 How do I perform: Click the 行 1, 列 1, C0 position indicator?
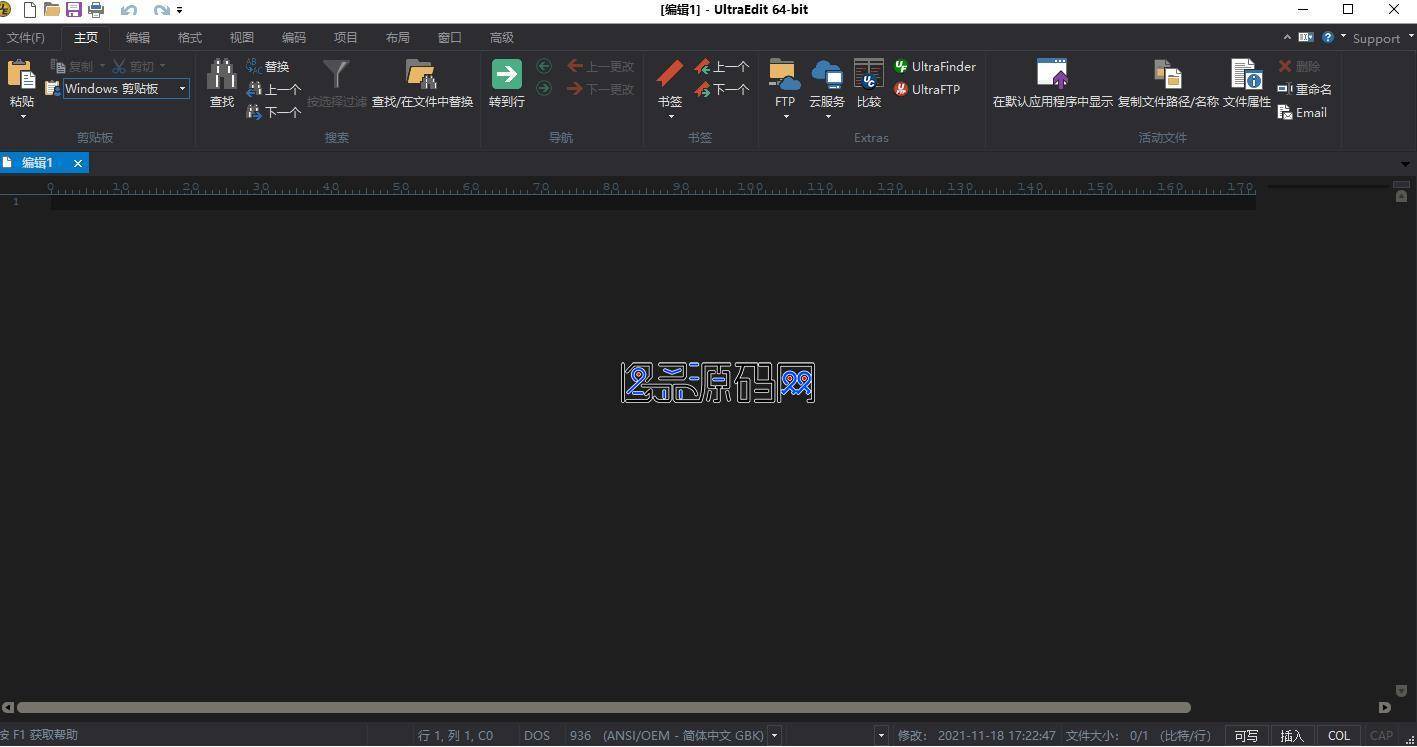click(455, 735)
